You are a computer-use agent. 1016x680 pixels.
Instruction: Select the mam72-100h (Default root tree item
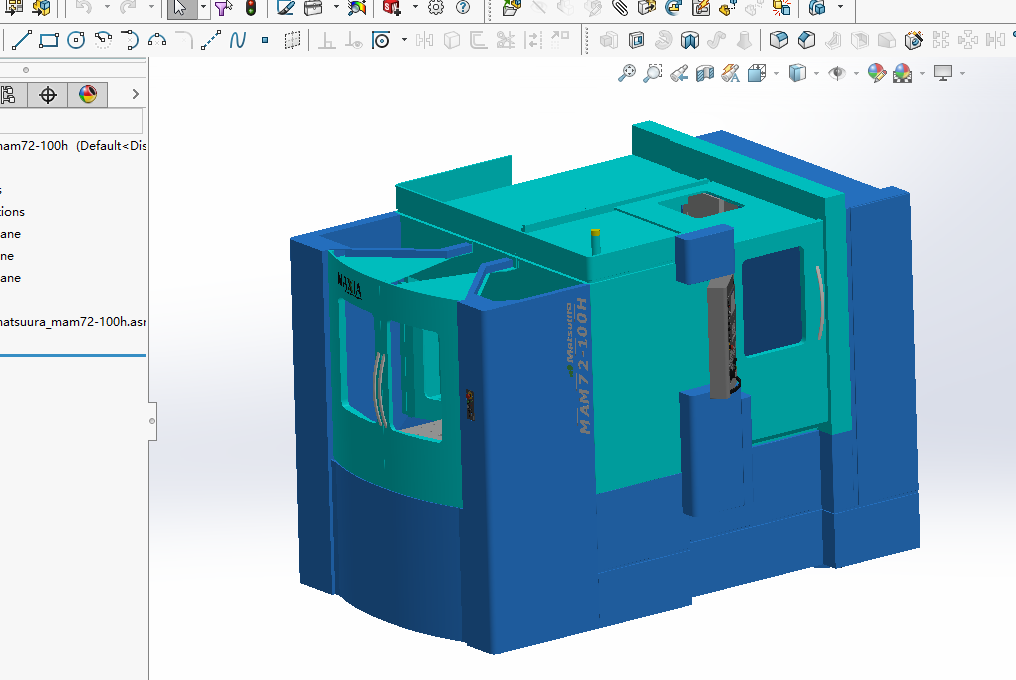[x=73, y=146]
